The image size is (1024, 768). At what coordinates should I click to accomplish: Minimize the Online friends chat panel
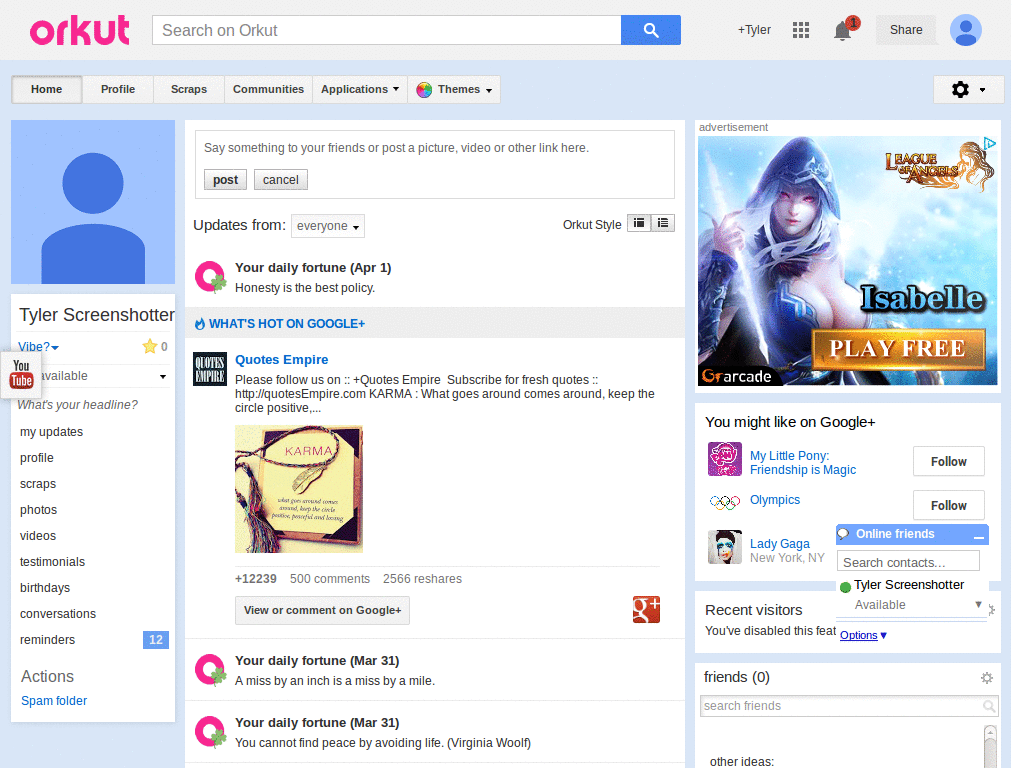click(979, 535)
